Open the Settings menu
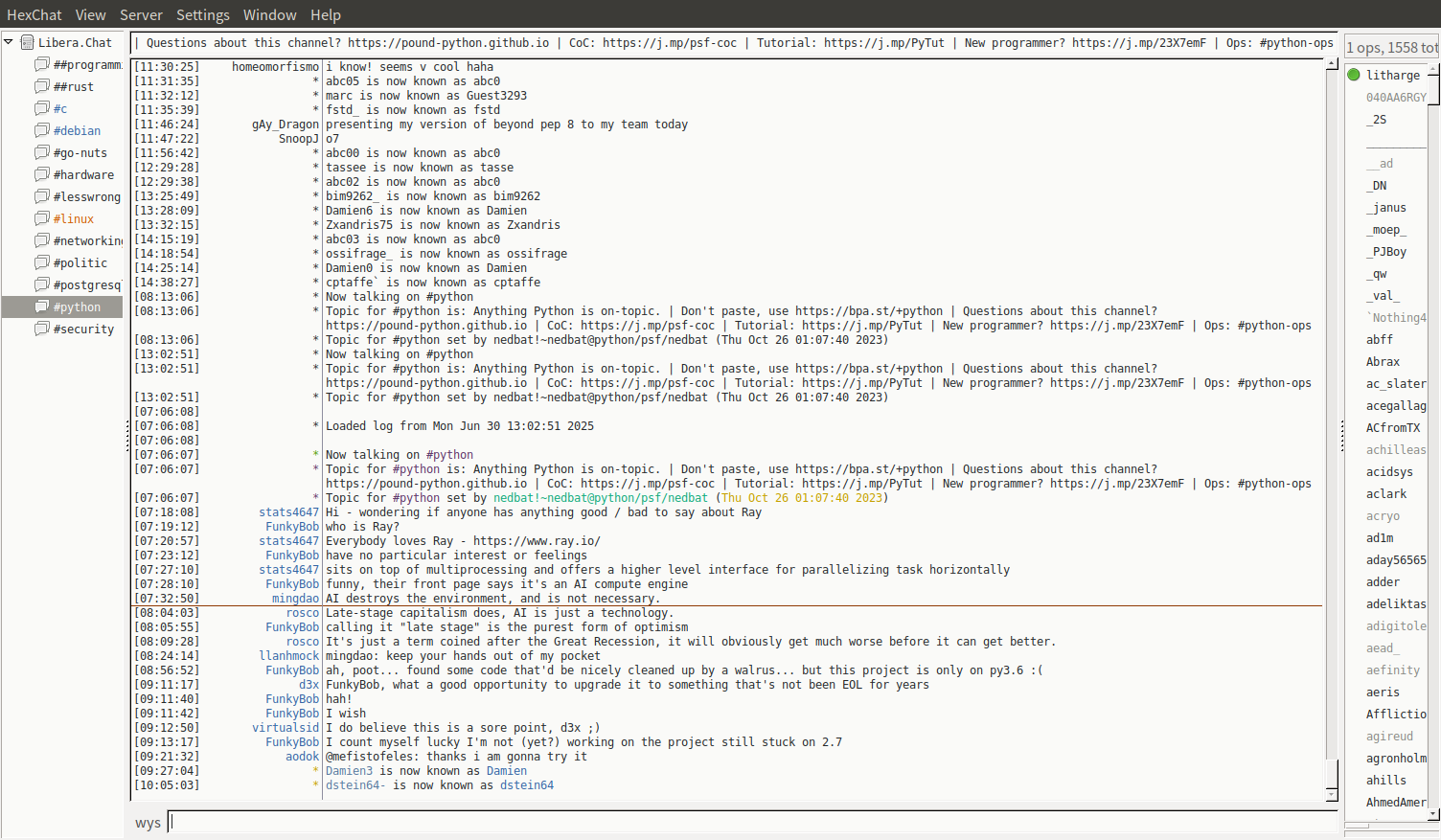 tap(202, 14)
